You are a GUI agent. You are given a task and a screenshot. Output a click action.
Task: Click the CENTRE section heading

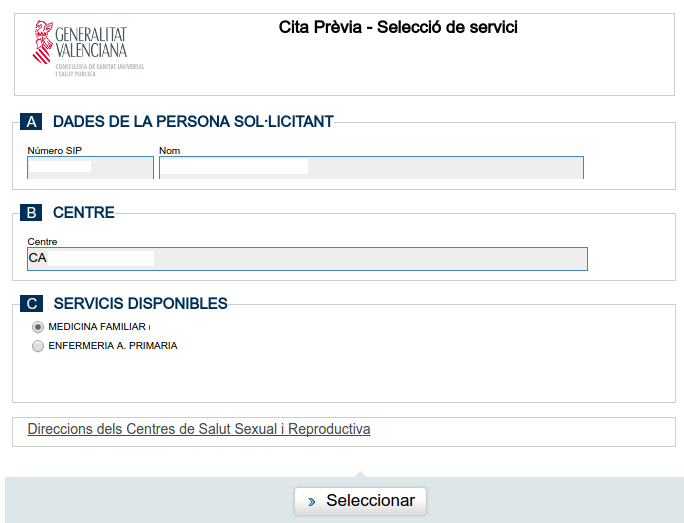(x=84, y=212)
